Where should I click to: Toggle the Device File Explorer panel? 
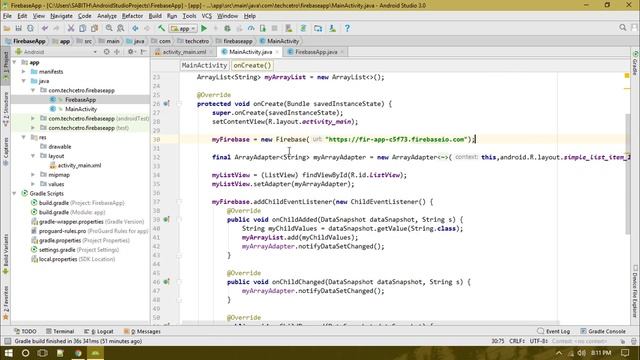coord(635,291)
